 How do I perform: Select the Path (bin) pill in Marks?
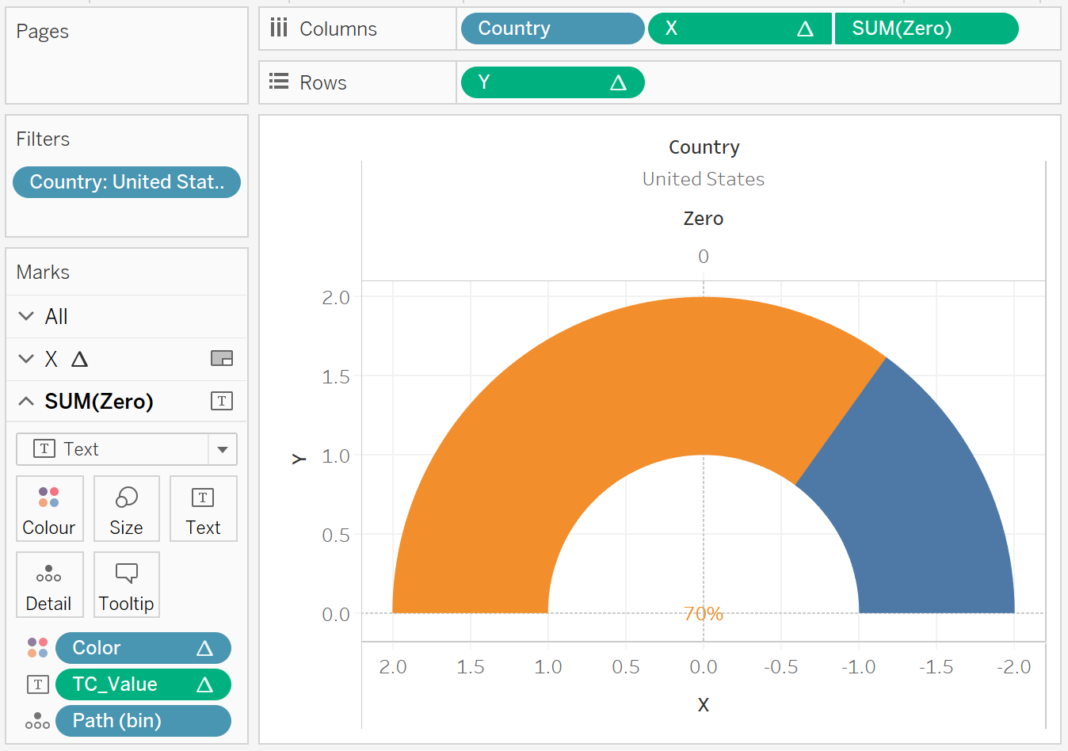click(x=143, y=721)
